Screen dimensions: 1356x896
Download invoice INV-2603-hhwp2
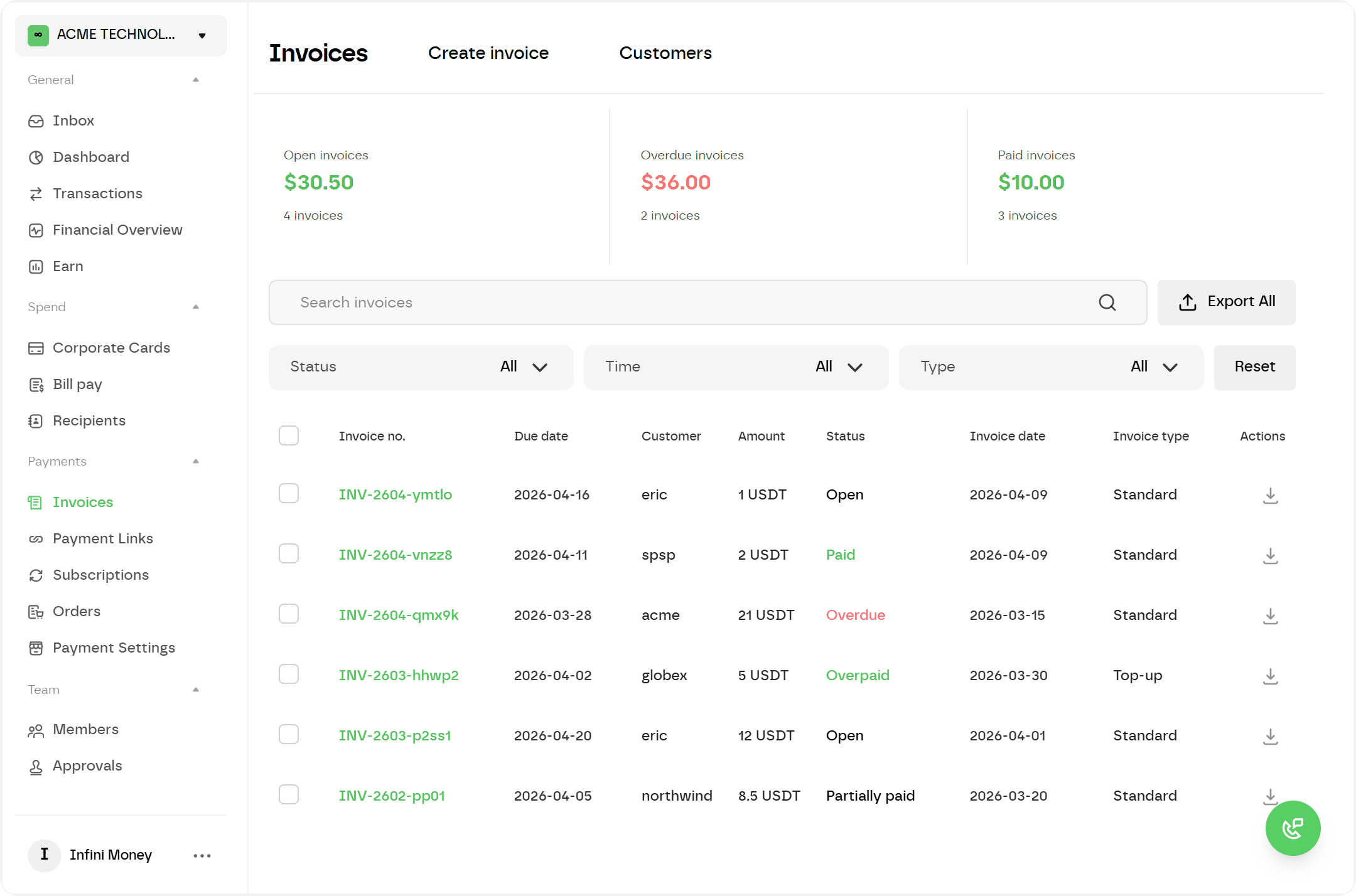(x=1271, y=676)
